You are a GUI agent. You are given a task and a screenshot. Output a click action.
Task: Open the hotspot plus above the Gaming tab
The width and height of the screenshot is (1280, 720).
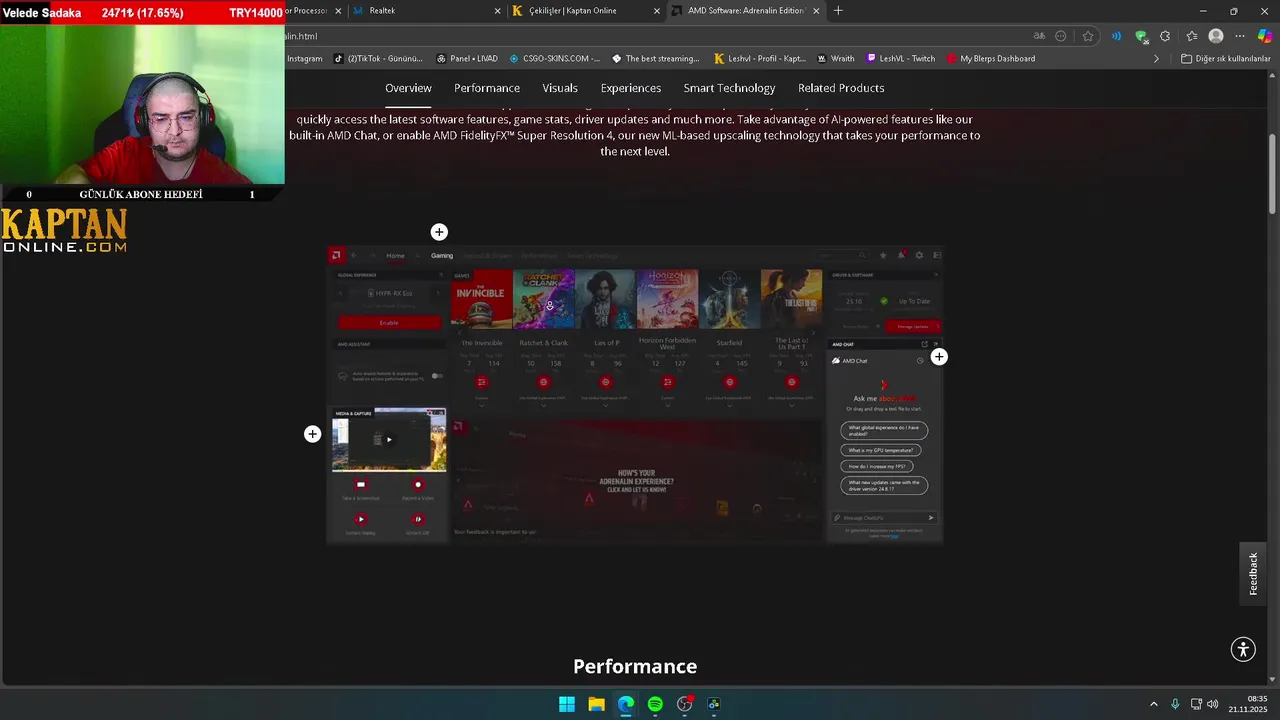(439, 232)
